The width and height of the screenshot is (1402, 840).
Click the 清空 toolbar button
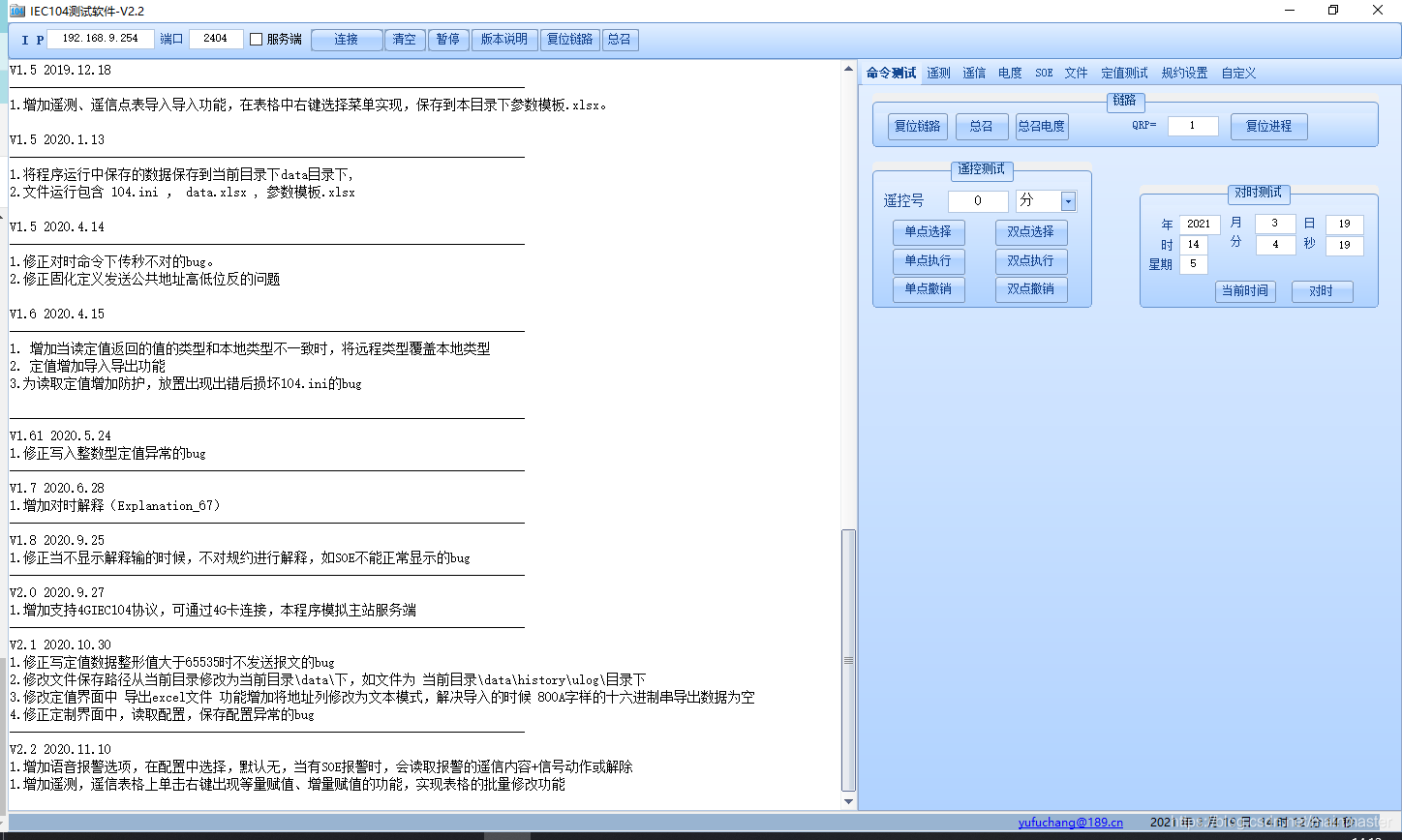404,40
